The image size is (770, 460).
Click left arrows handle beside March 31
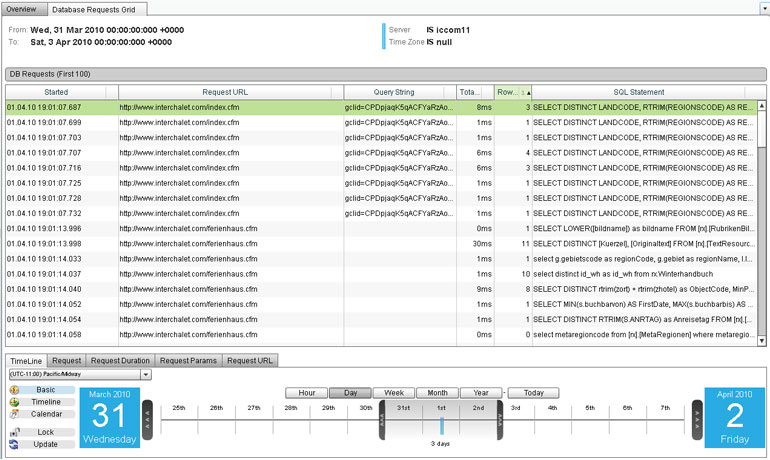(147, 420)
